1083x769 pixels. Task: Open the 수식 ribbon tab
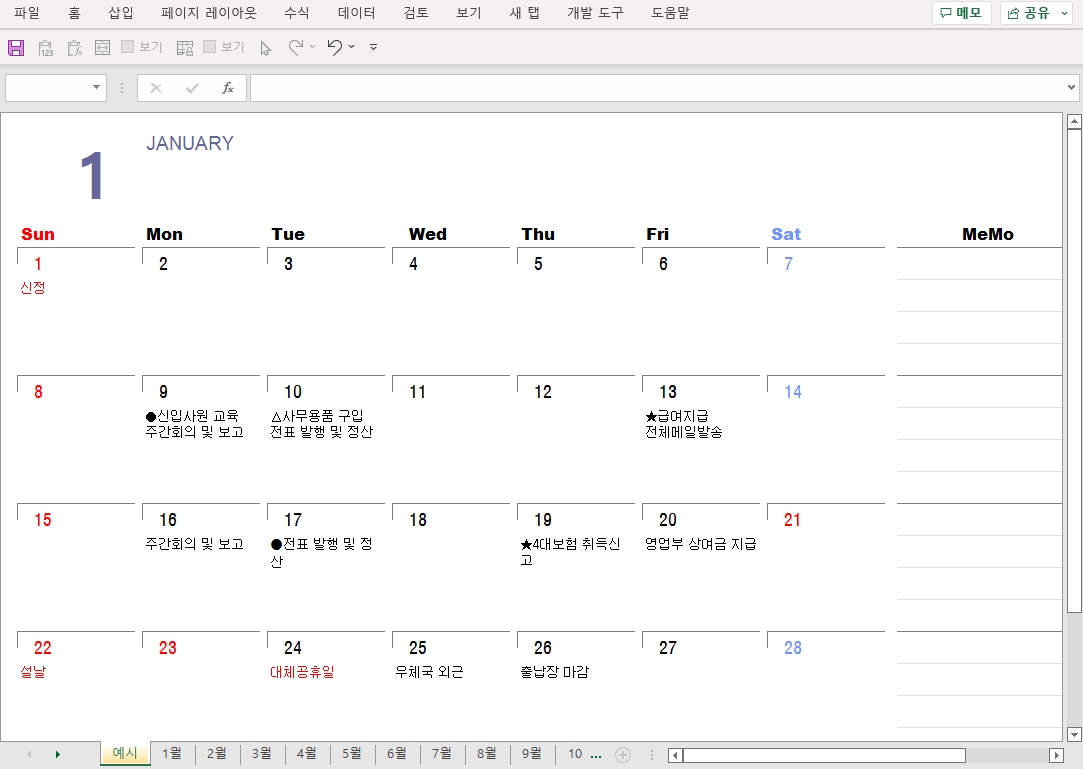coord(297,12)
